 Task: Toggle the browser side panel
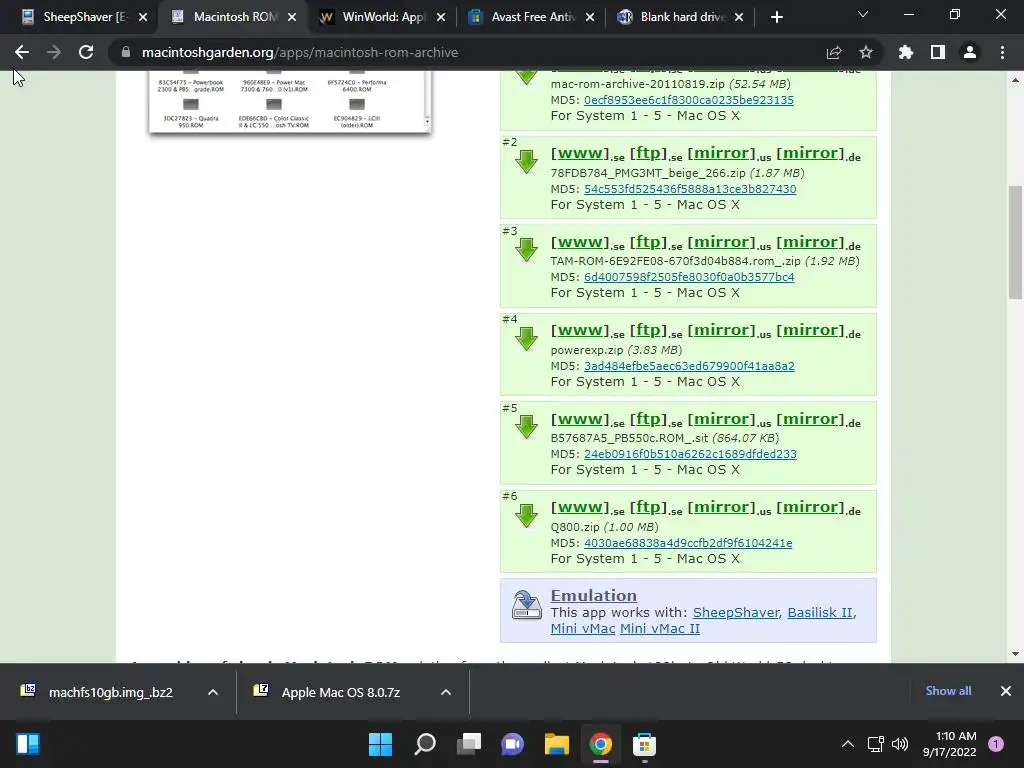938,52
